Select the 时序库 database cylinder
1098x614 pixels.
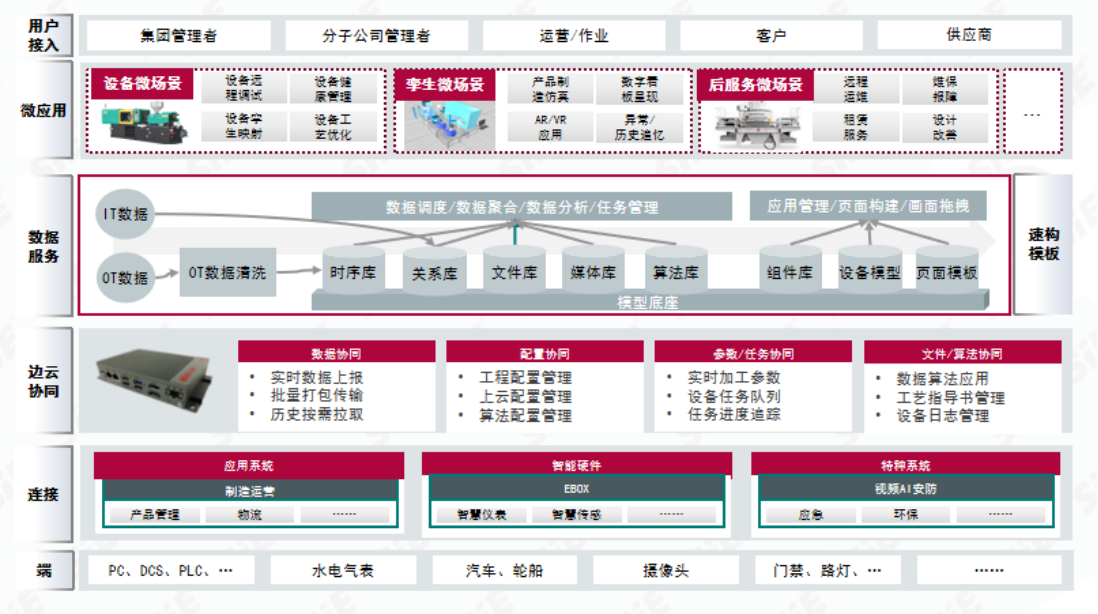[x=353, y=270]
